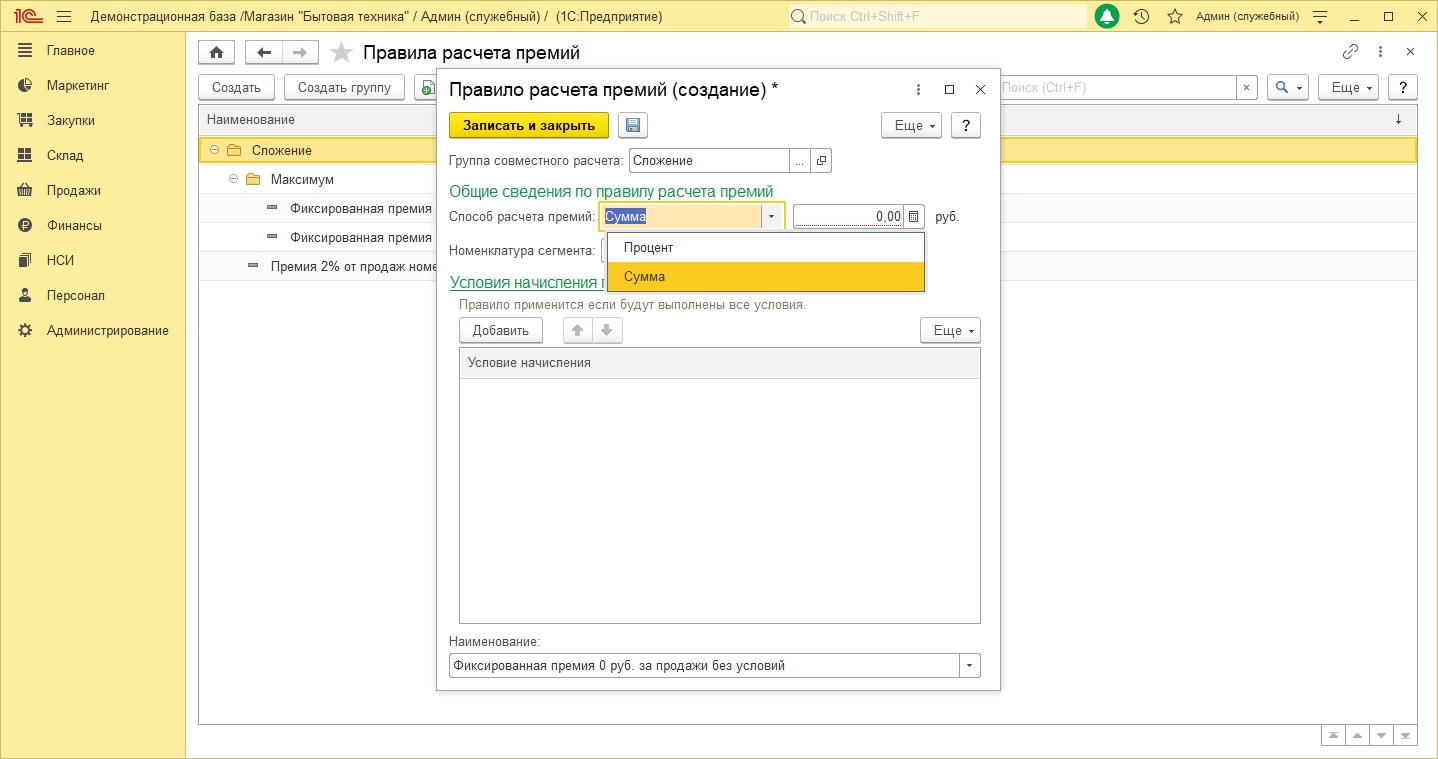Open the Админ (служебный) user menu

point(1247,17)
